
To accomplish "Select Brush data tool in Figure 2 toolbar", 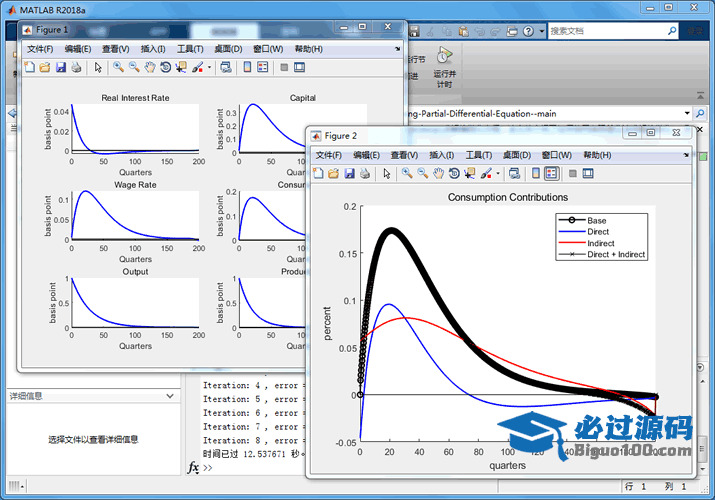I will pos(486,173).
